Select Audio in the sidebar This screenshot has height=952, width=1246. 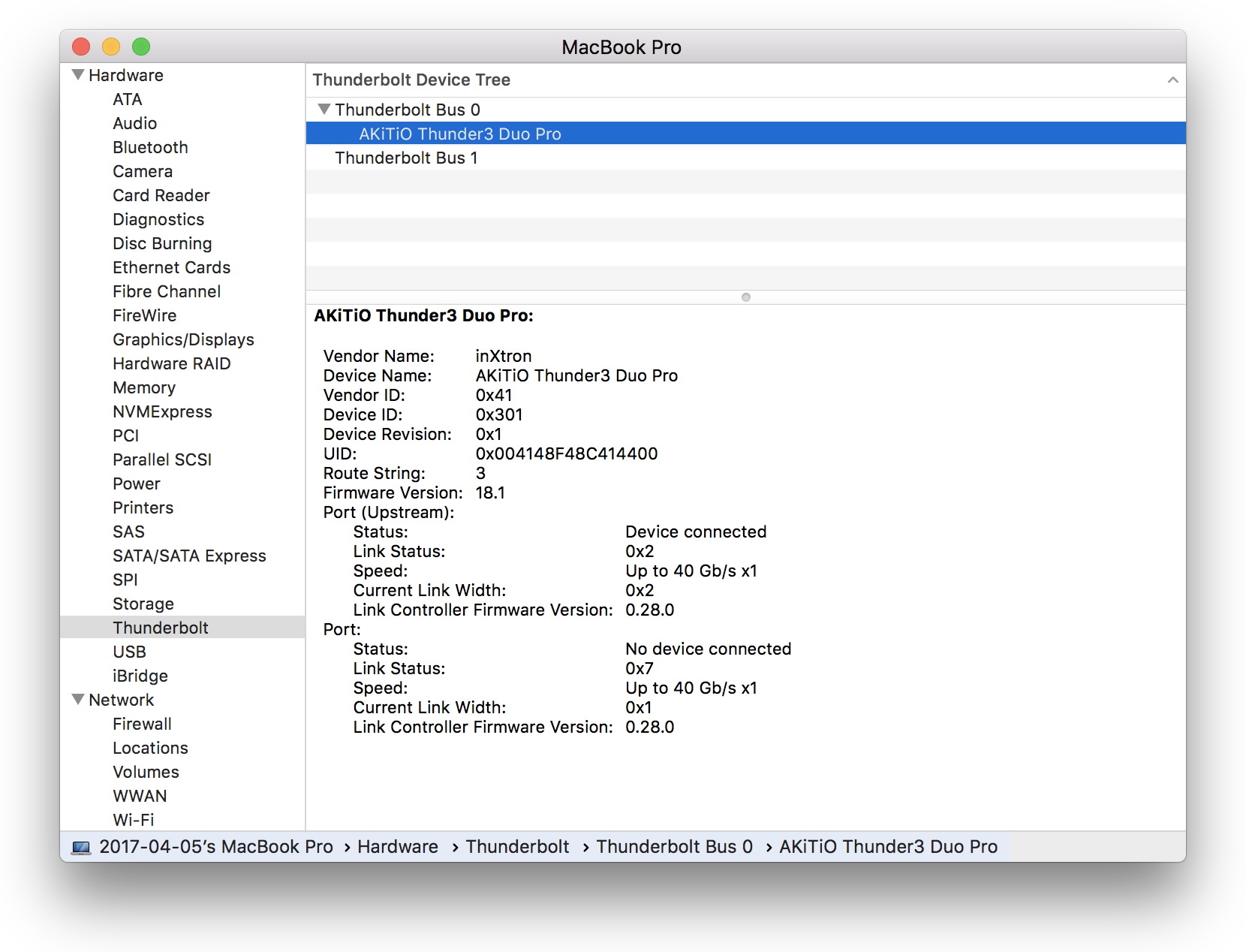(x=135, y=123)
